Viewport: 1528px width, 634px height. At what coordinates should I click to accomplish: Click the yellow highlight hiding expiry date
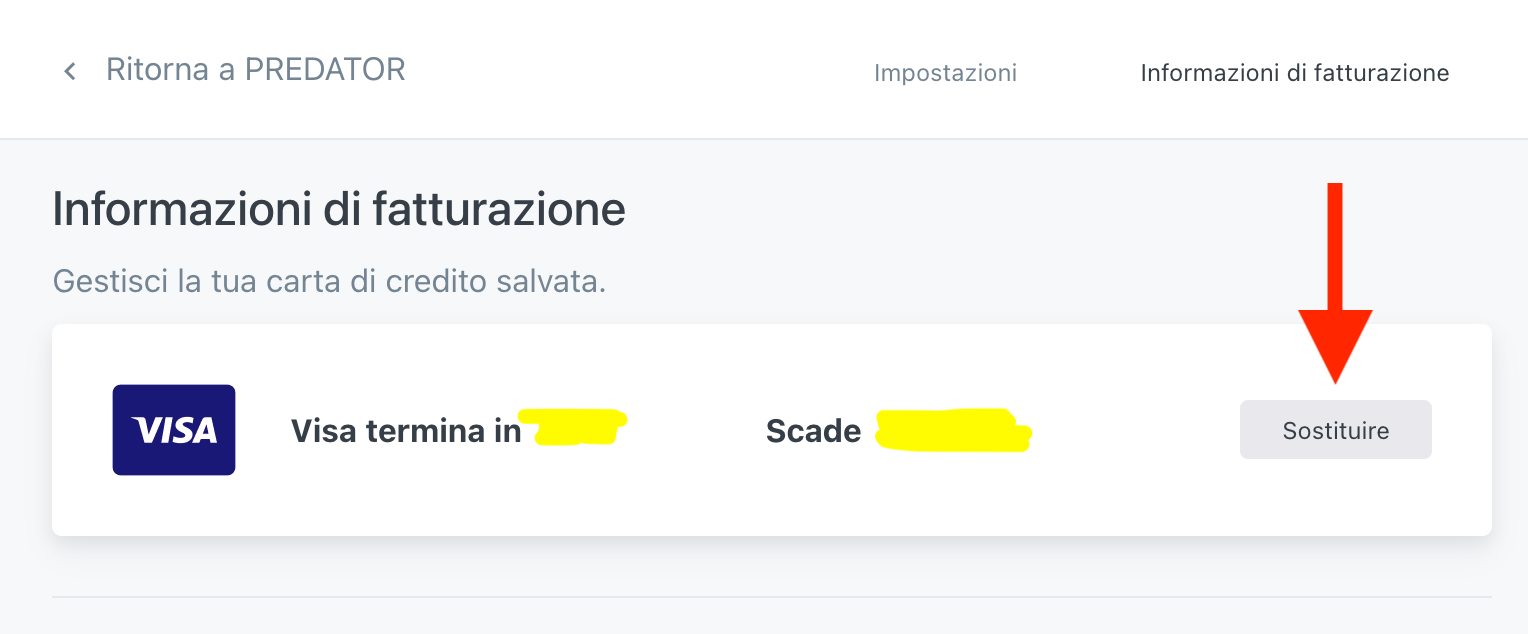pyautogui.click(x=952, y=430)
